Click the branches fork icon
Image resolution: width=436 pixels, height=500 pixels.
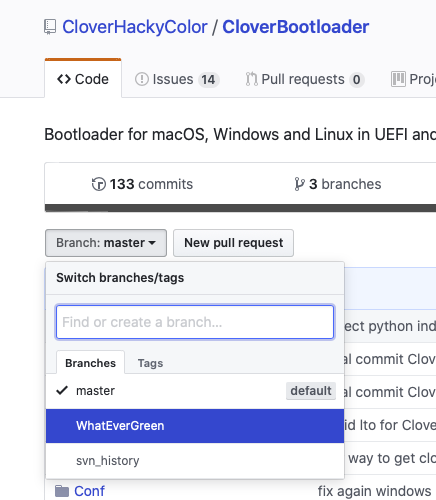(x=299, y=184)
